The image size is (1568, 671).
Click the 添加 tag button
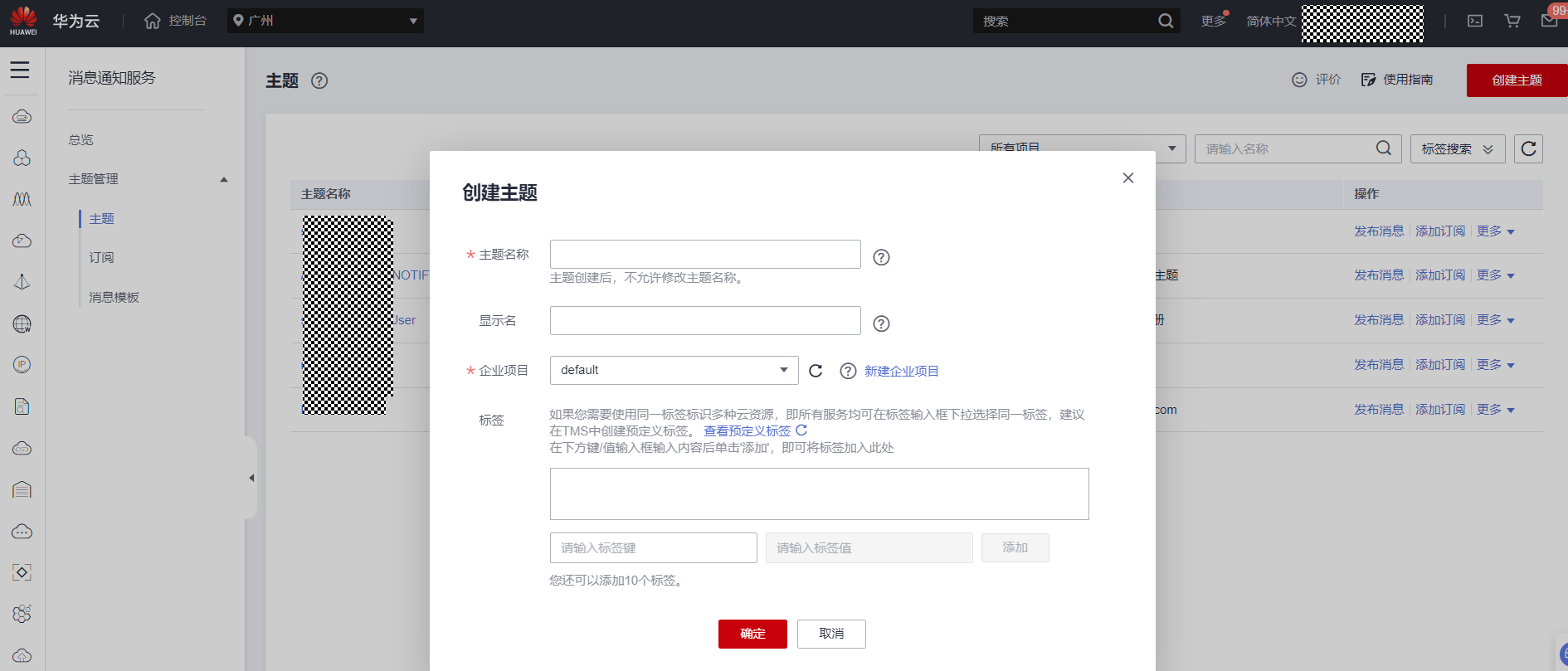coord(1015,547)
